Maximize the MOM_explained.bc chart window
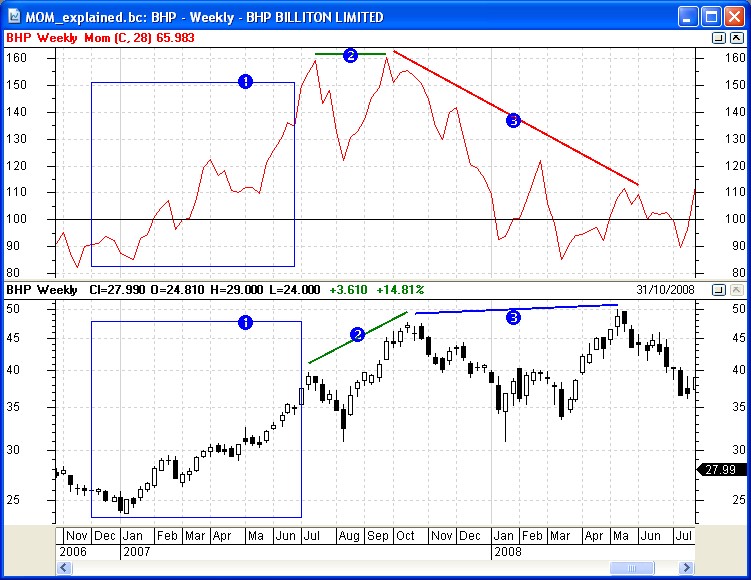This screenshot has height=580, width=751. pos(712,17)
